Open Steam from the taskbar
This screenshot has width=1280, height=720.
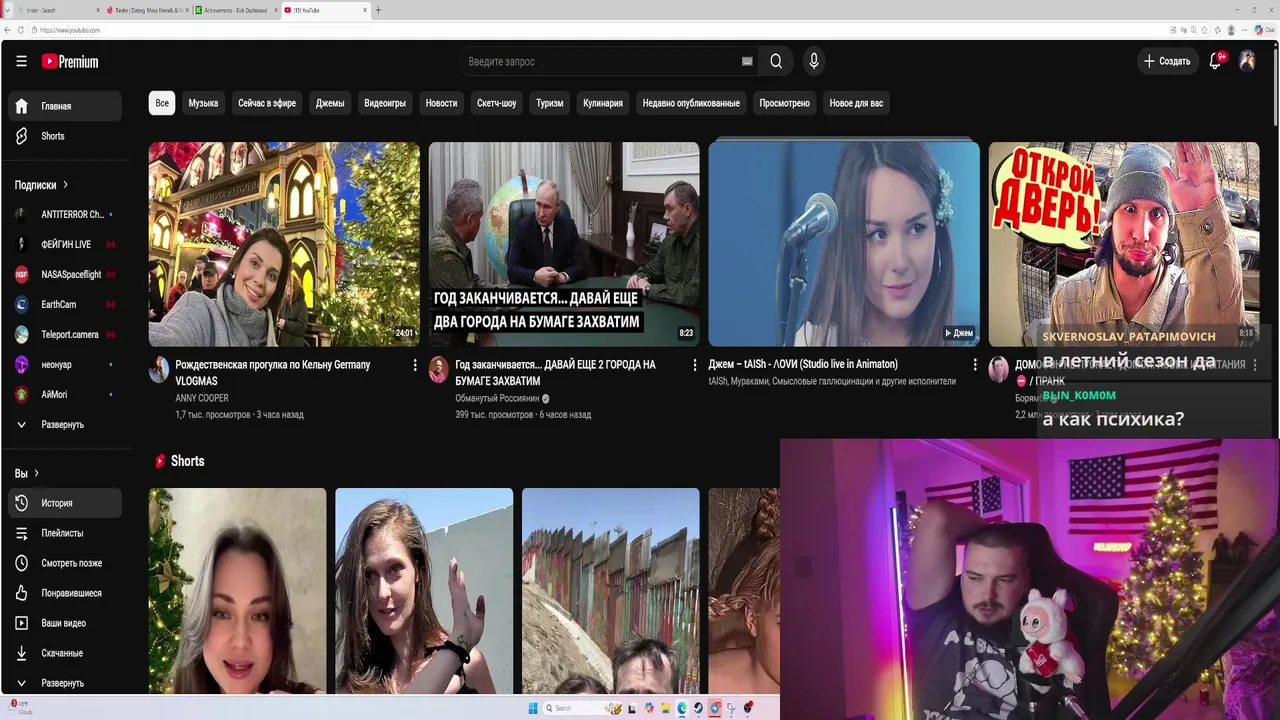699,708
